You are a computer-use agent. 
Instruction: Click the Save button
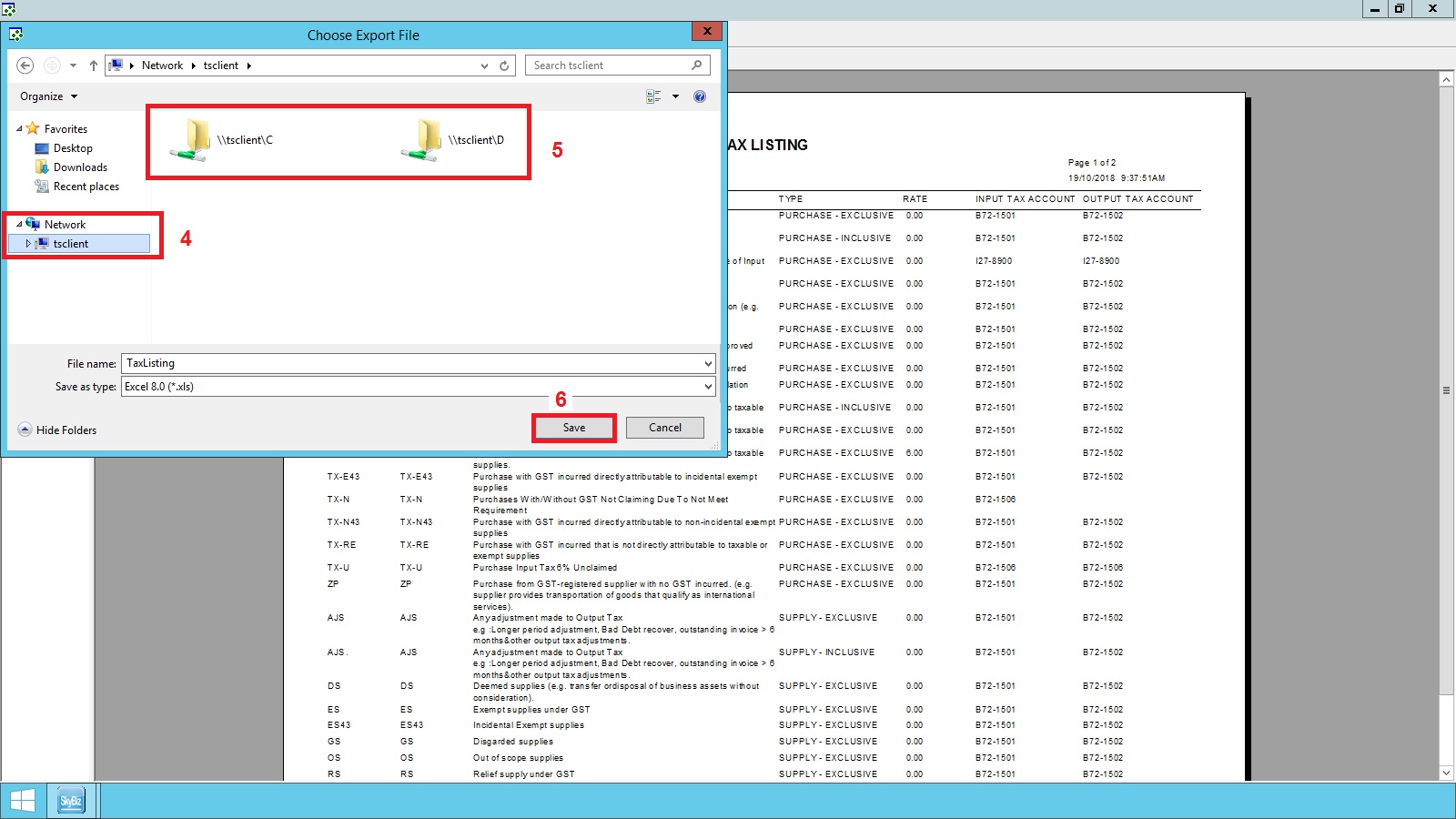click(x=574, y=428)
